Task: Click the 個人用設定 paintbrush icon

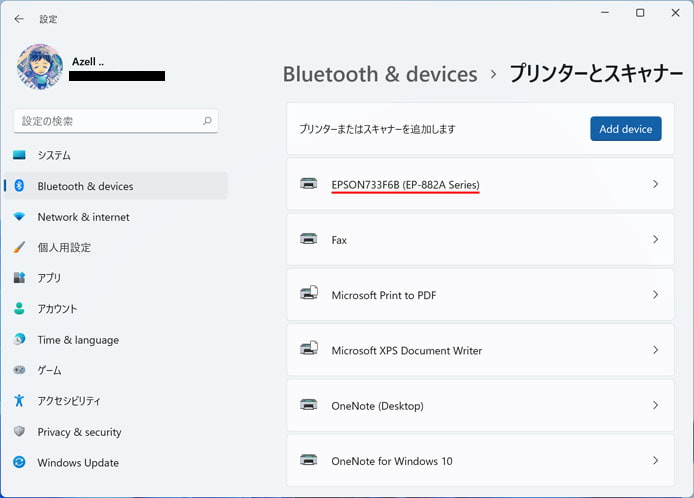Action: click(x=19, y=247)
